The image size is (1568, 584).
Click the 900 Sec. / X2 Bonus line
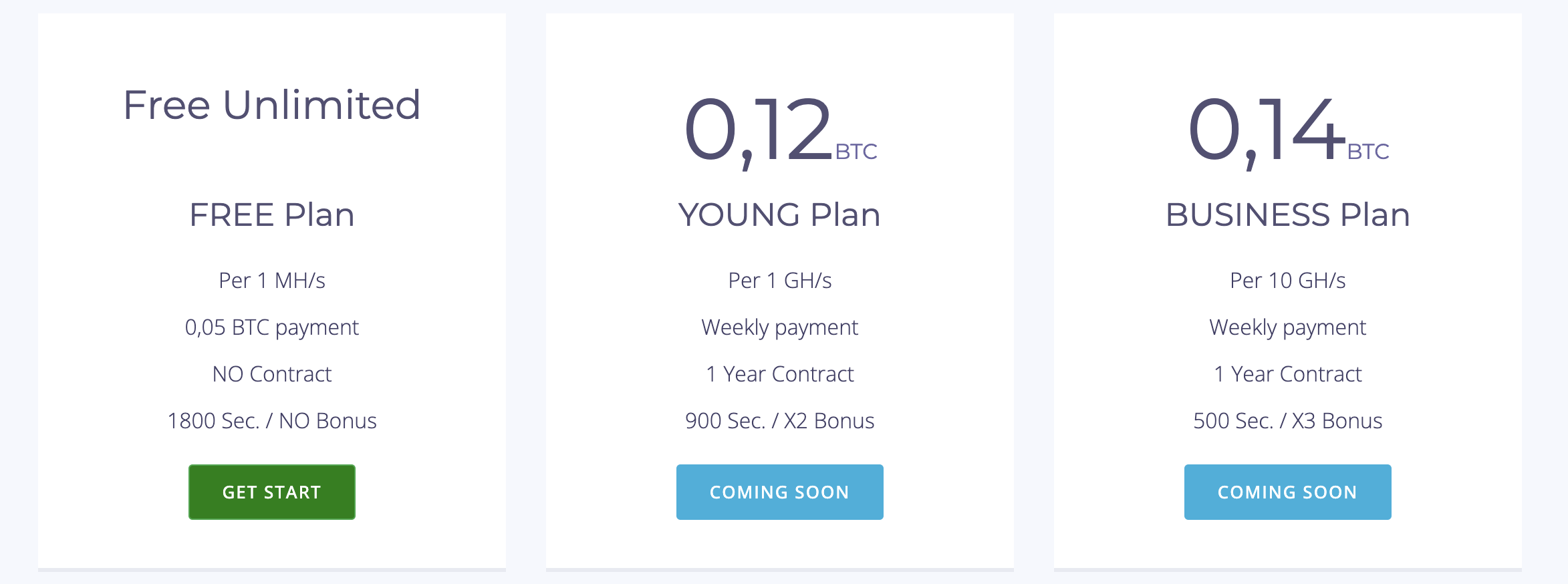[x=779, y=421]
